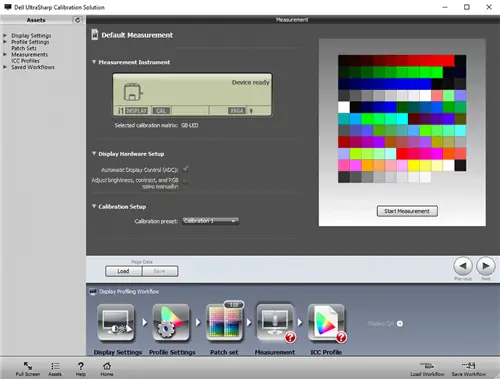Maximize the Dell UltraSharp Calibration window
The height and width of the screenshot is (379, 500).
pos(467,7)
